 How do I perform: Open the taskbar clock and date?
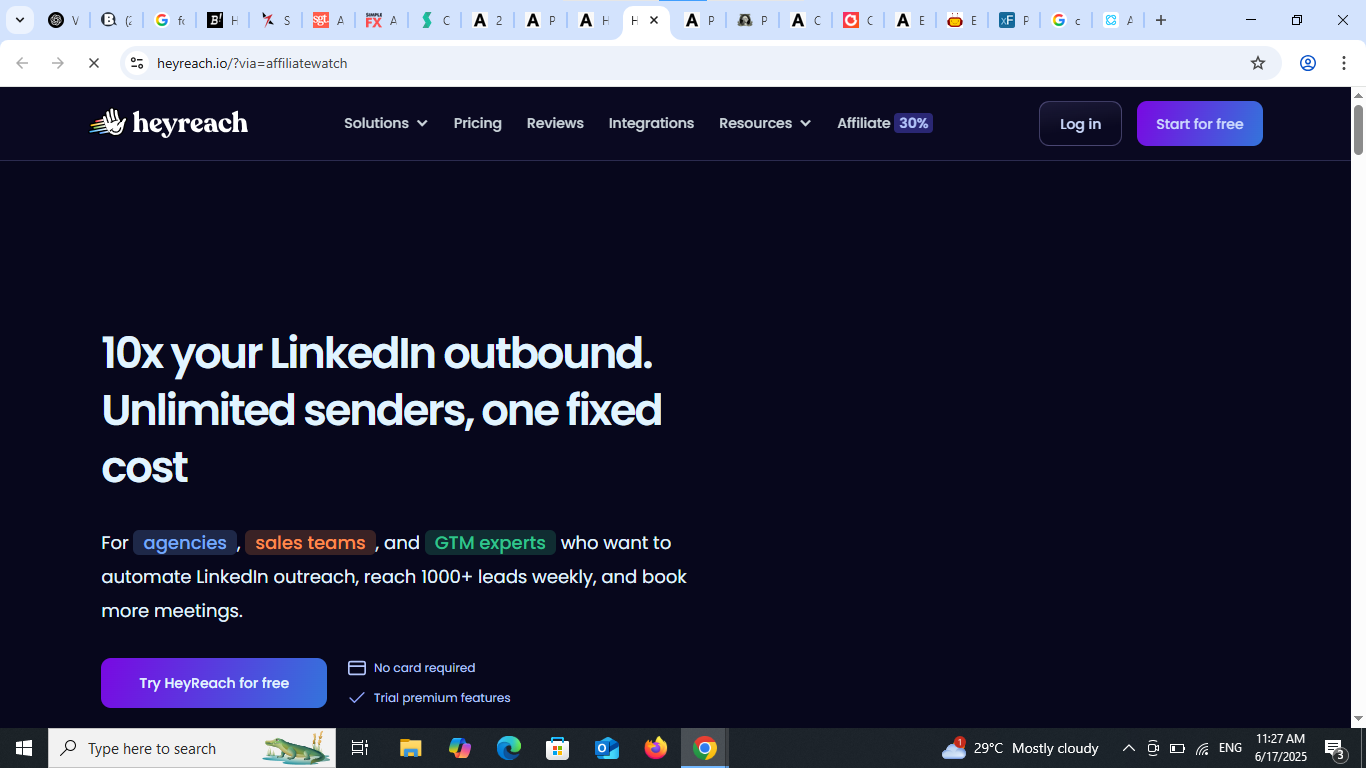[x=1280, y=748]
